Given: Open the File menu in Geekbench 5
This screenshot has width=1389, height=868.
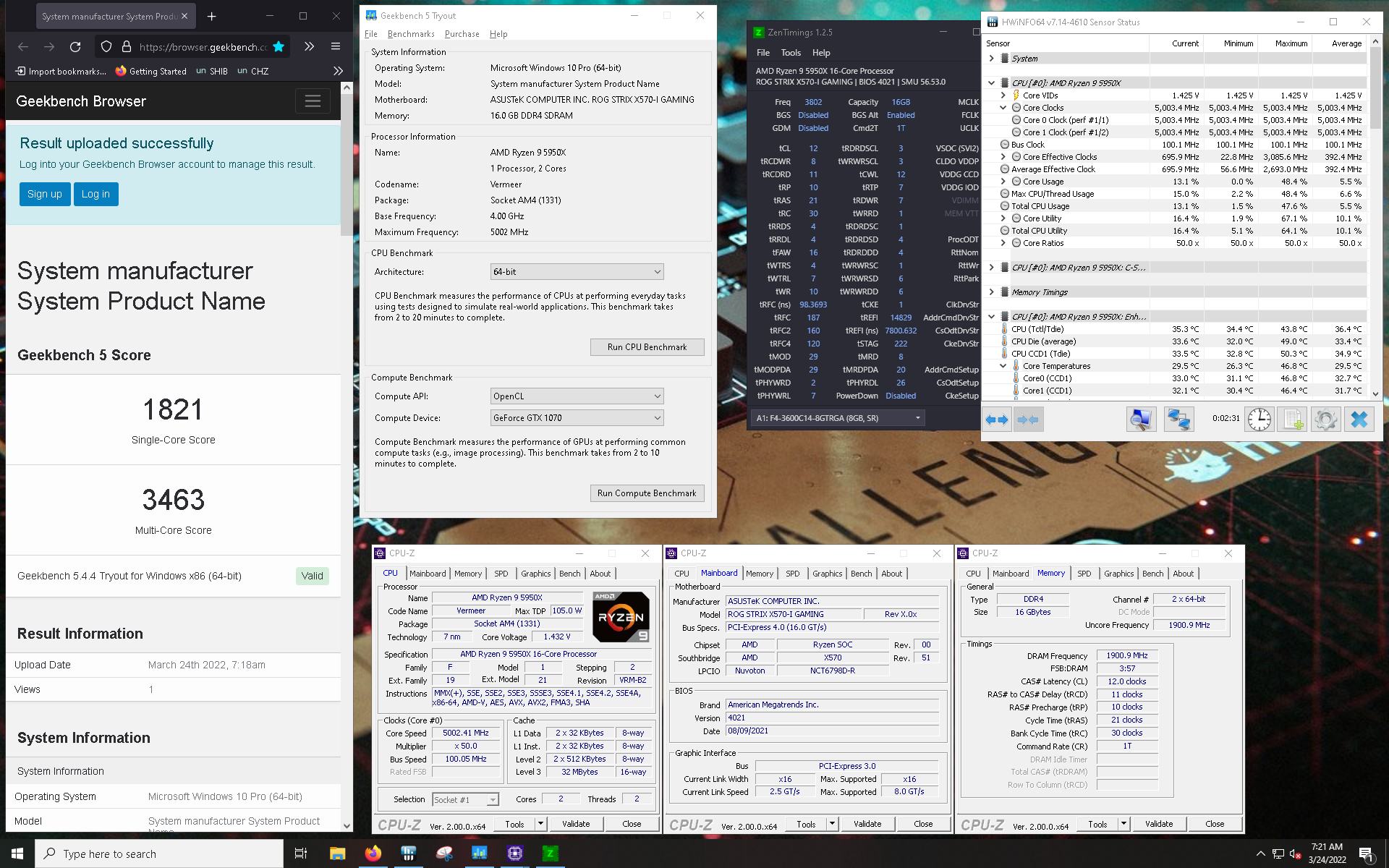Looking at the screenshot, I should [x=371, y=34].
